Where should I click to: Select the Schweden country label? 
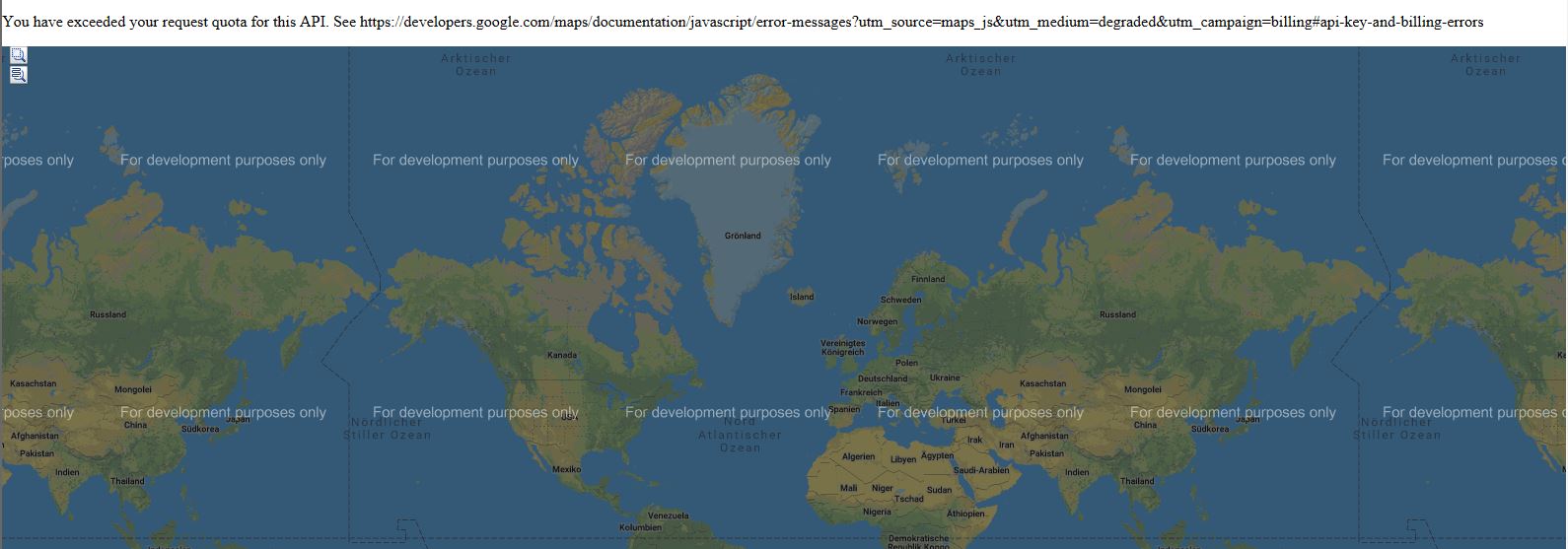coord(901,300)
